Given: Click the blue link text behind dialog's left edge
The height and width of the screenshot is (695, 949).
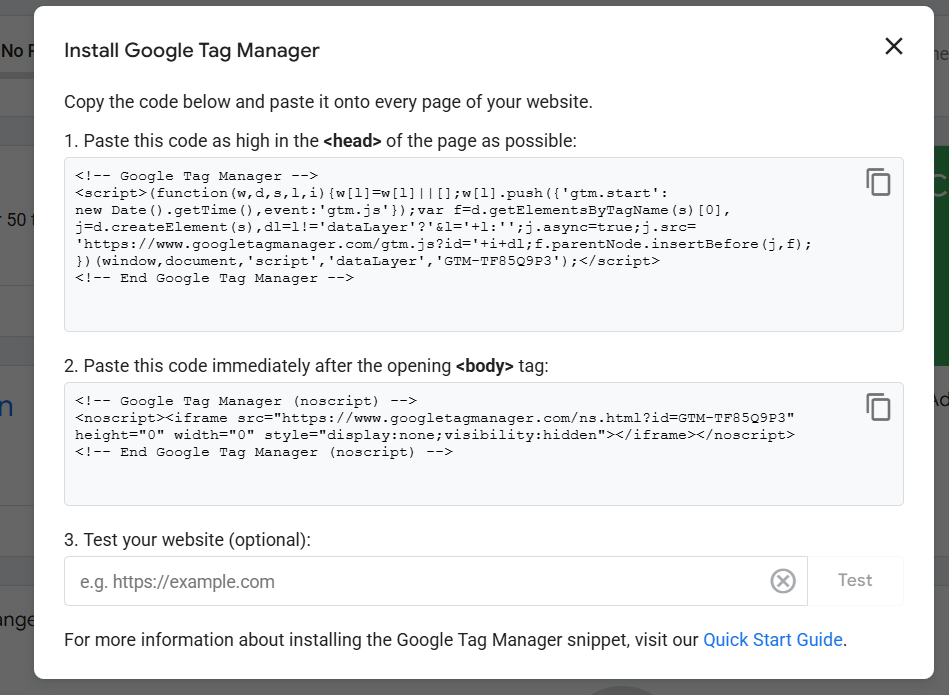Looking at the screenshot, I should tap(8, 405).
